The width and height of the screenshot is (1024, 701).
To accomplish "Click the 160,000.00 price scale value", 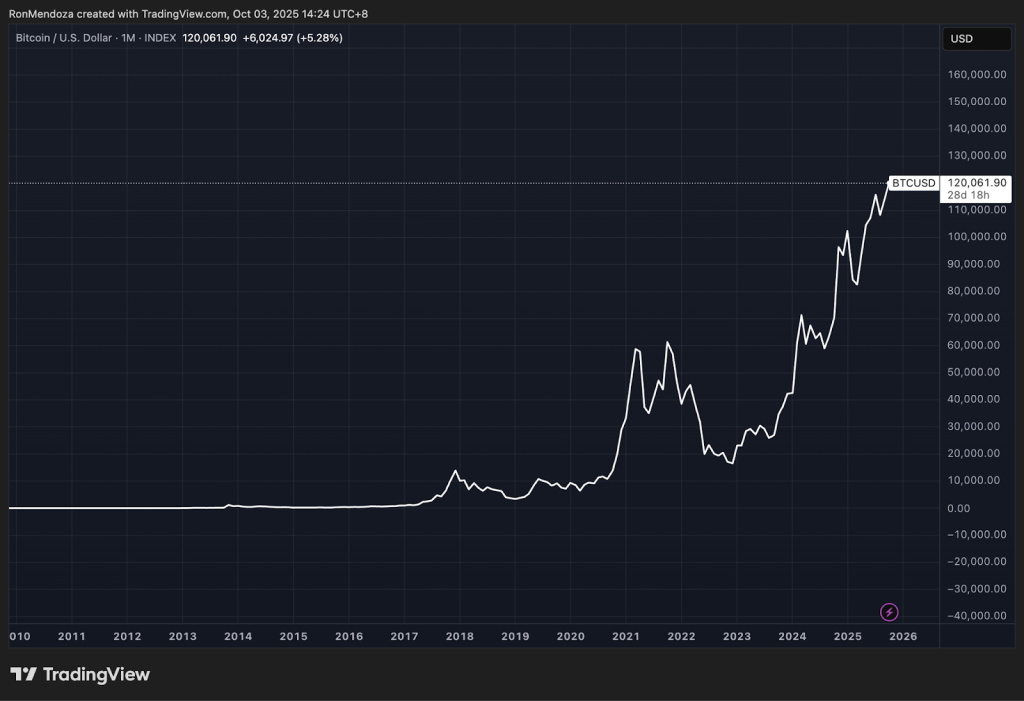I will pyautogui.click(x=975, y=74).
